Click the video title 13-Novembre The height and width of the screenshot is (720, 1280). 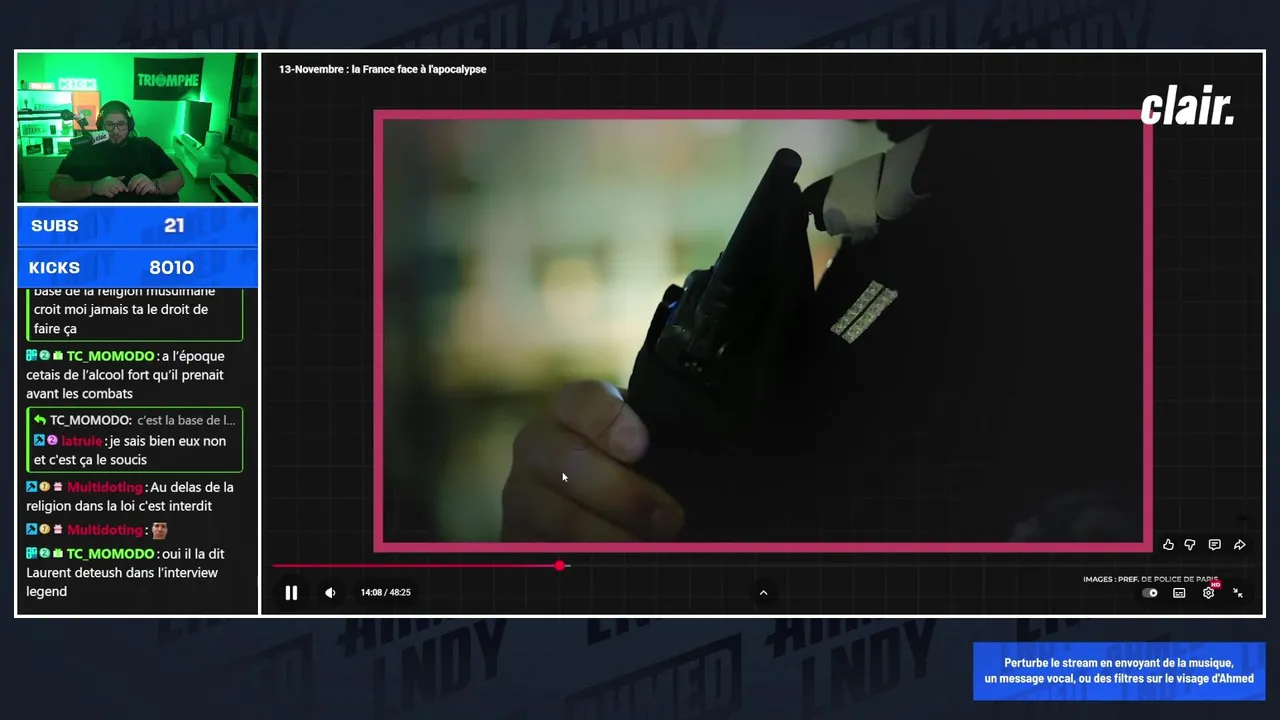(x=383, y=69)
